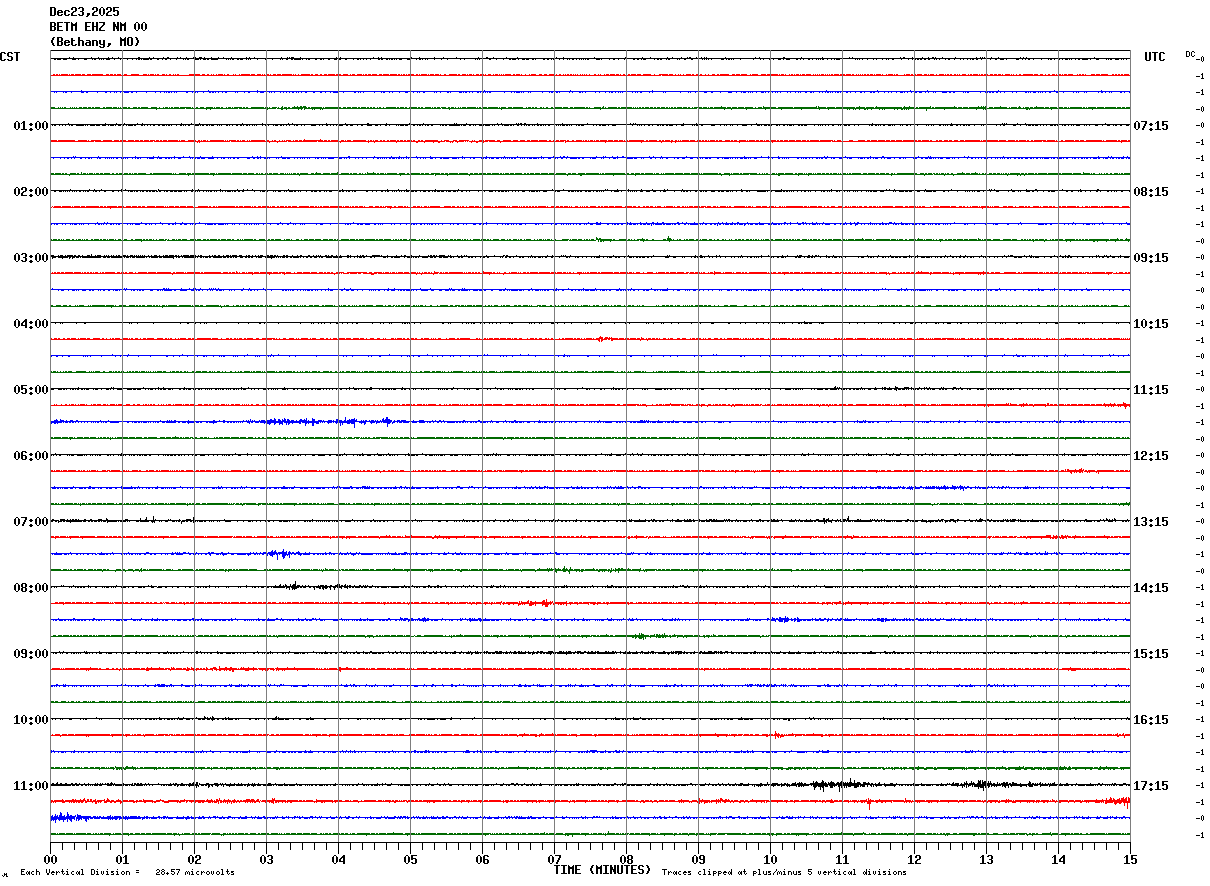Pick minute 03 on the time axis

coord(266,859)
